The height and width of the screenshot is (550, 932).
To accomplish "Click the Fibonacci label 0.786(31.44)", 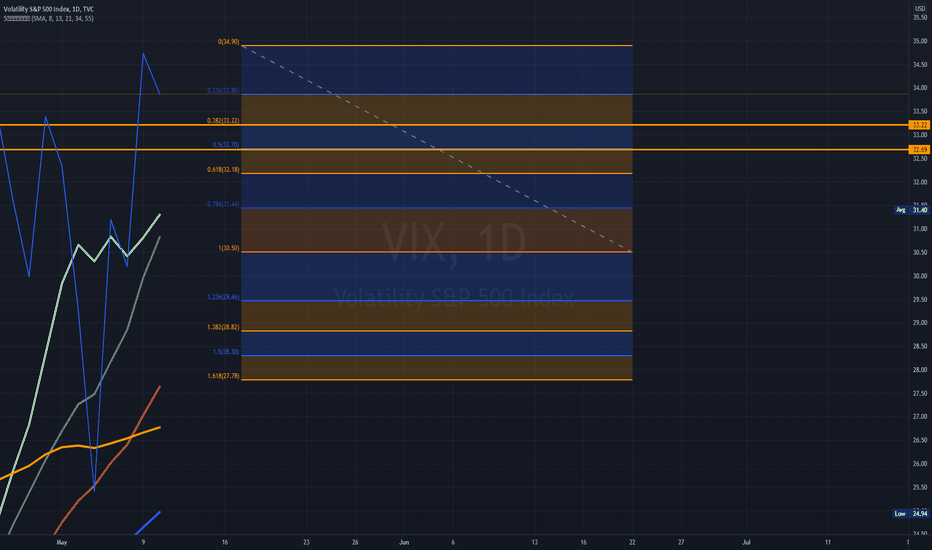I will click(223, 205).
